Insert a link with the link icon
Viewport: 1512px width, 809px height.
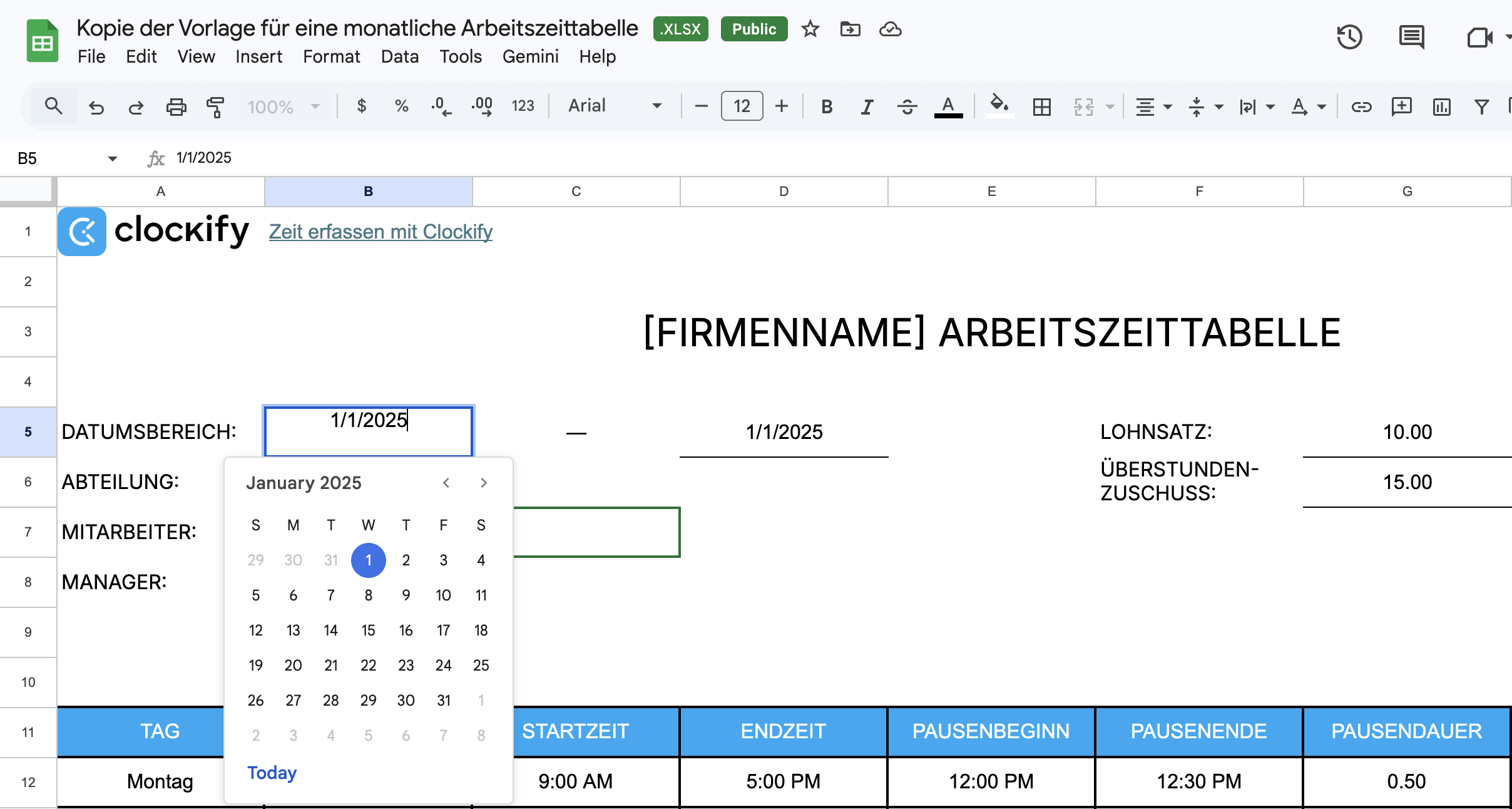click(x=1362, y=106)
